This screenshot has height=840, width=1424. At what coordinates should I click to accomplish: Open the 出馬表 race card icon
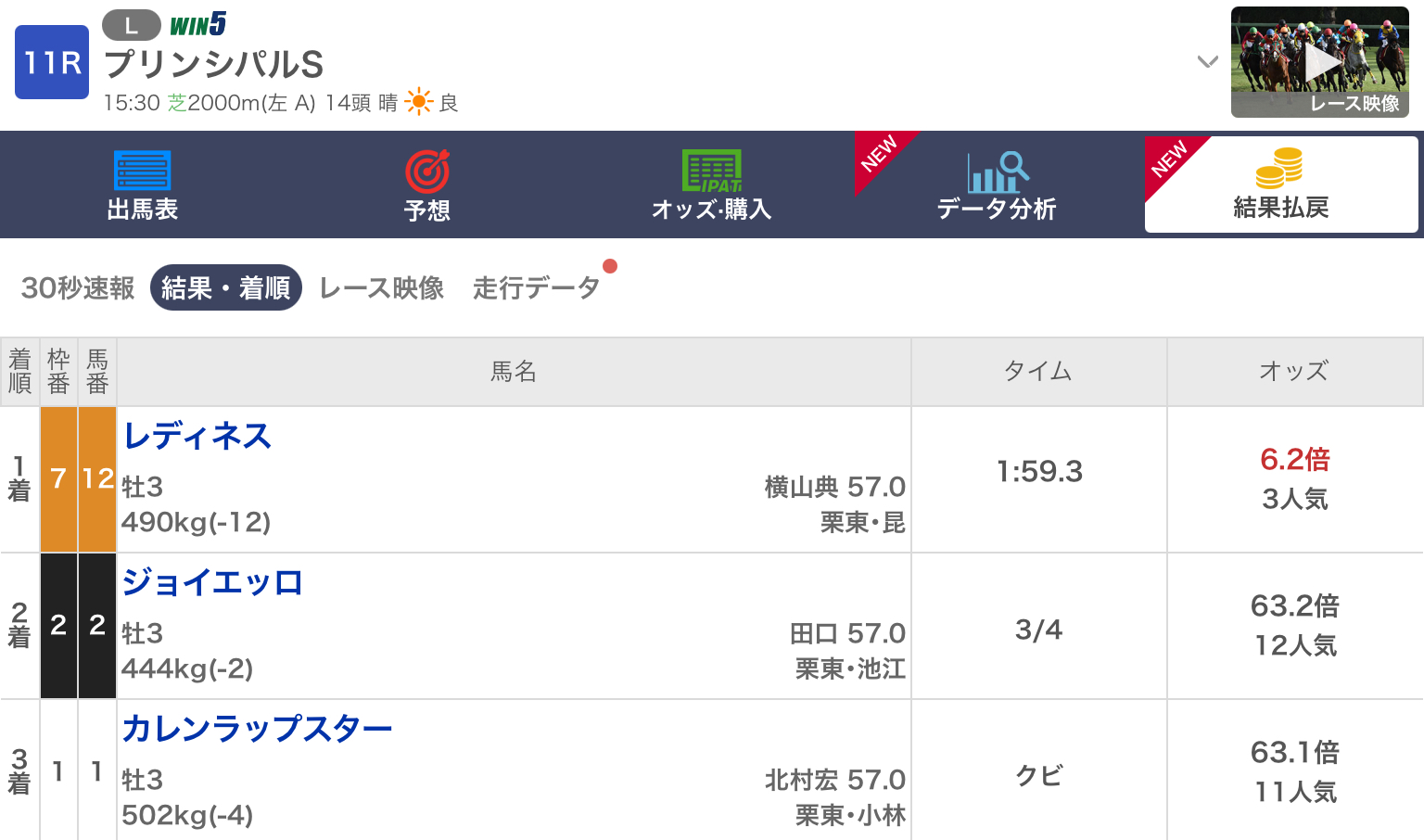pos(142,172)
